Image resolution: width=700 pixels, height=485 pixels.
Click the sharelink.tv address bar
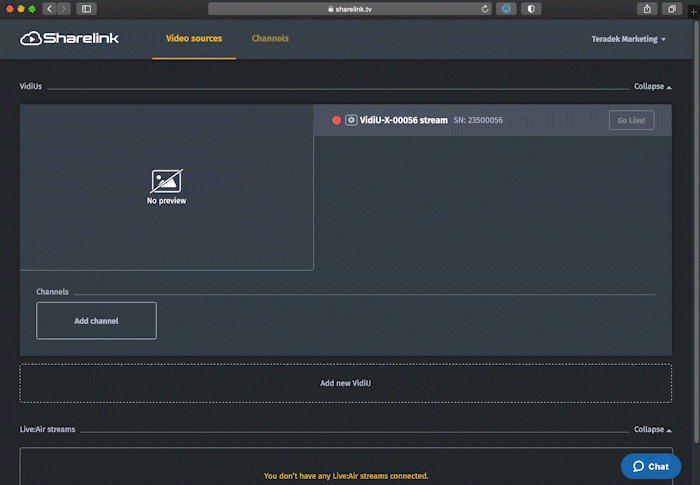tap(350, 8)
